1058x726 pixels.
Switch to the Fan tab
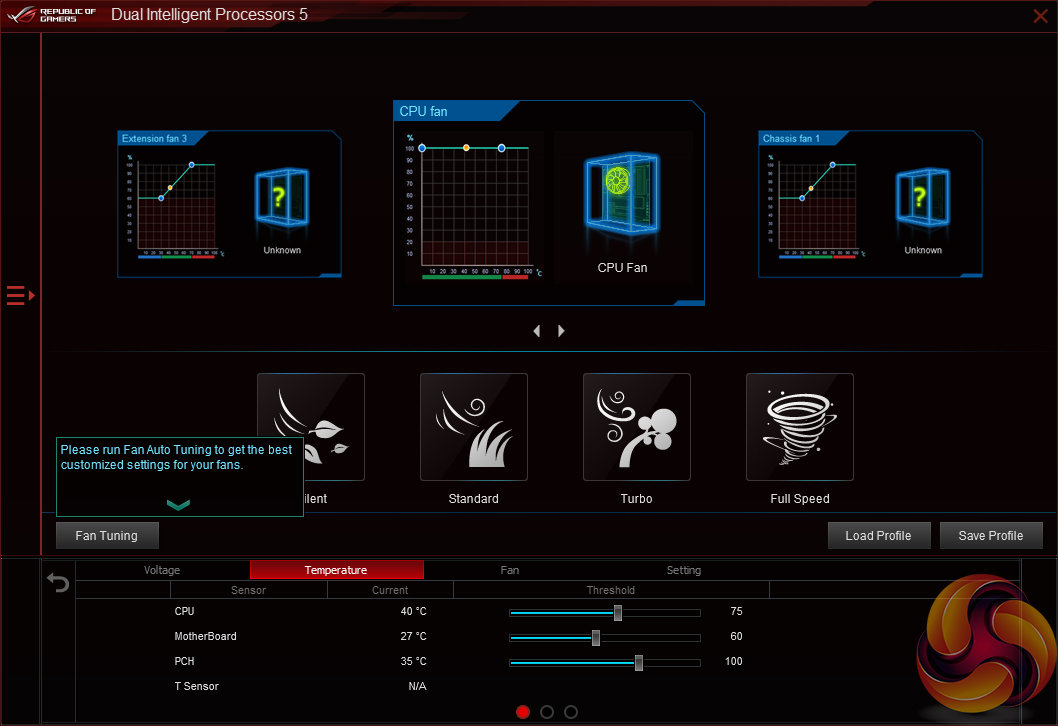509,570
